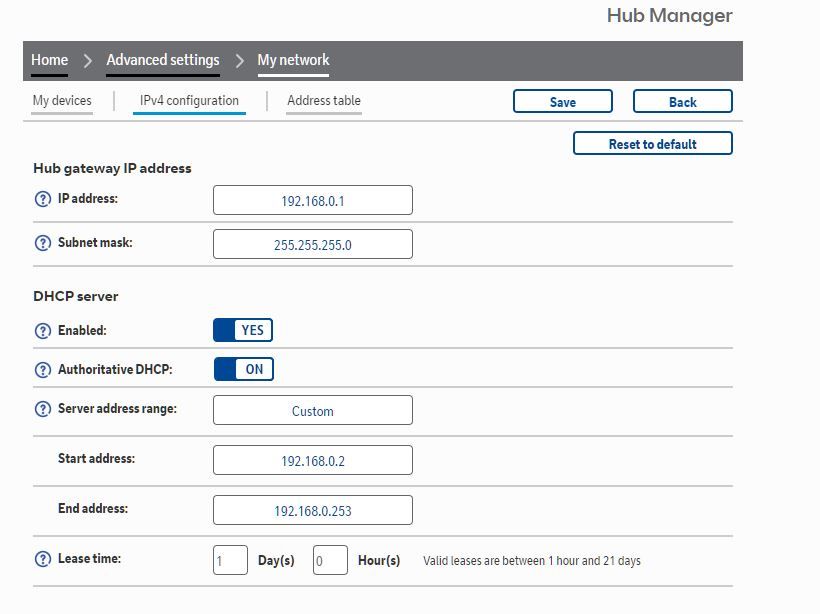Click the hub IP address field

pyautogui.click(x=312, y=201)
